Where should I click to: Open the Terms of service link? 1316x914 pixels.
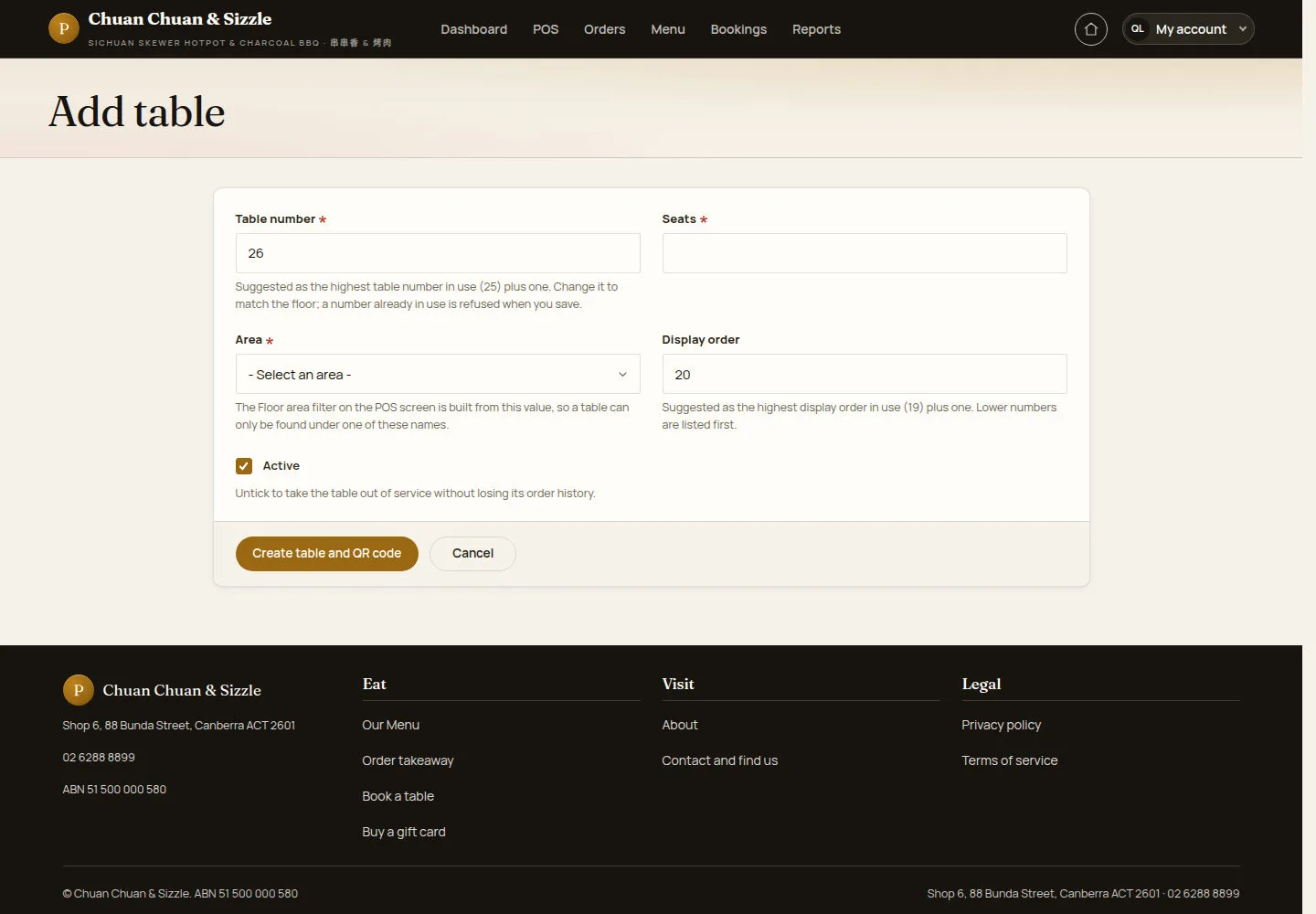click(1009, 760)
